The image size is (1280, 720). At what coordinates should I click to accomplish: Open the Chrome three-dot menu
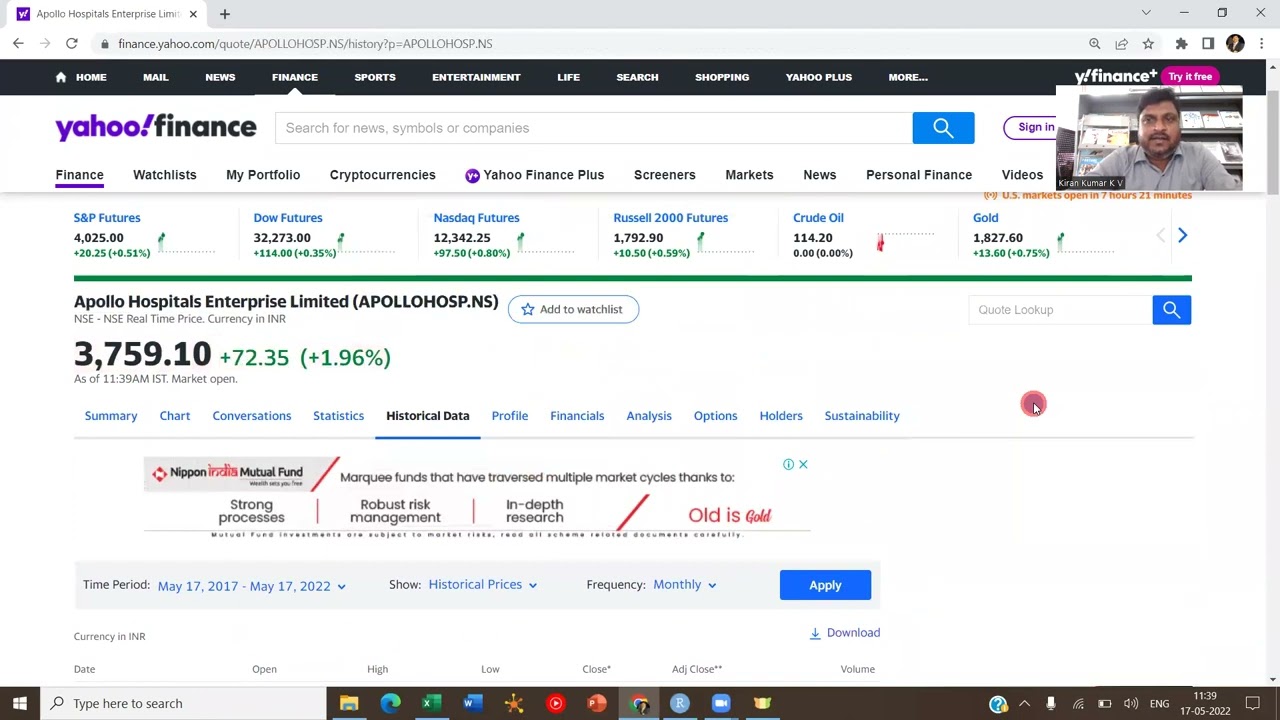tap(1262, 44)
